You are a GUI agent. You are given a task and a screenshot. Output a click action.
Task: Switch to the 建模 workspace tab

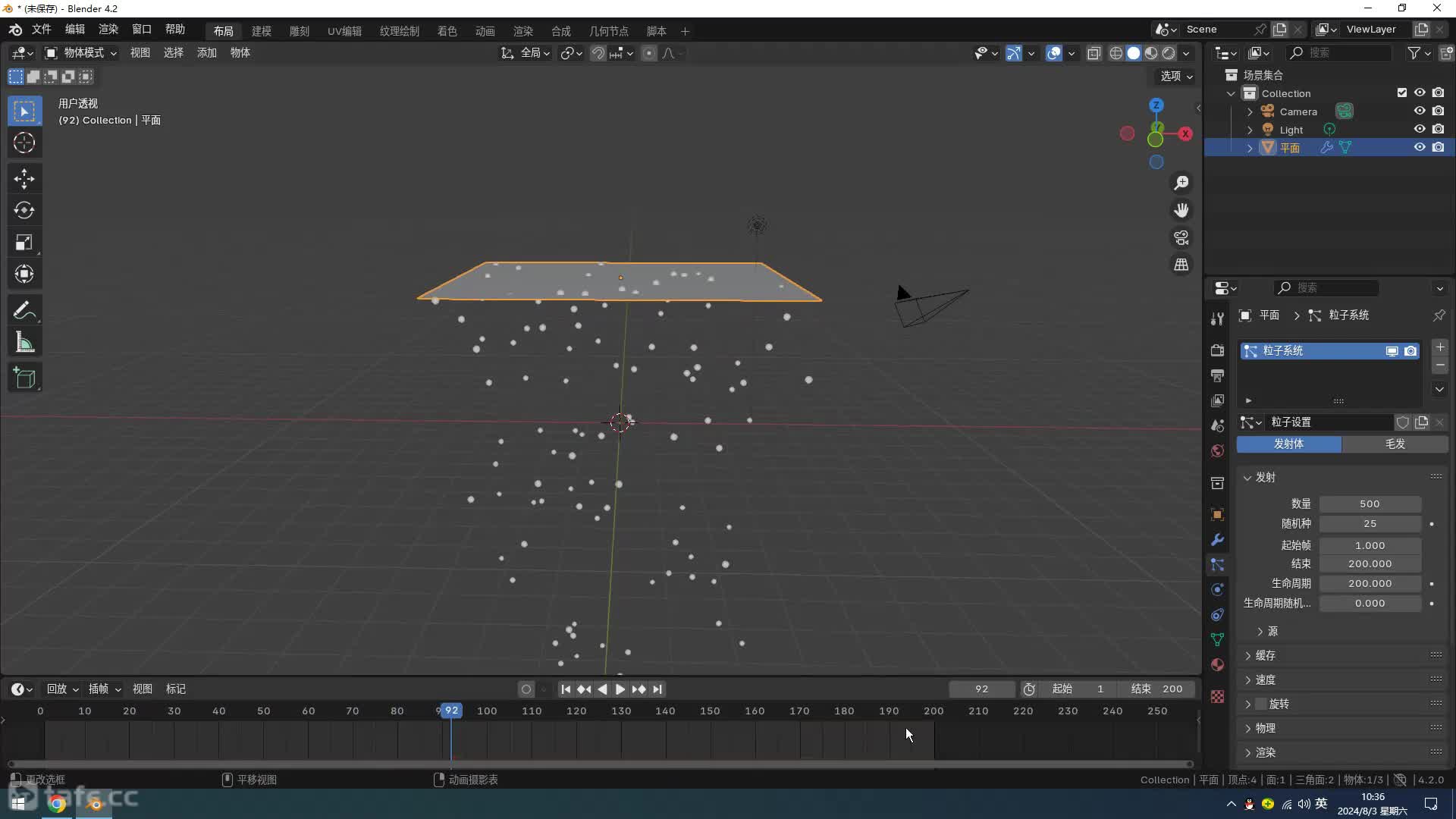pos(262,31)
